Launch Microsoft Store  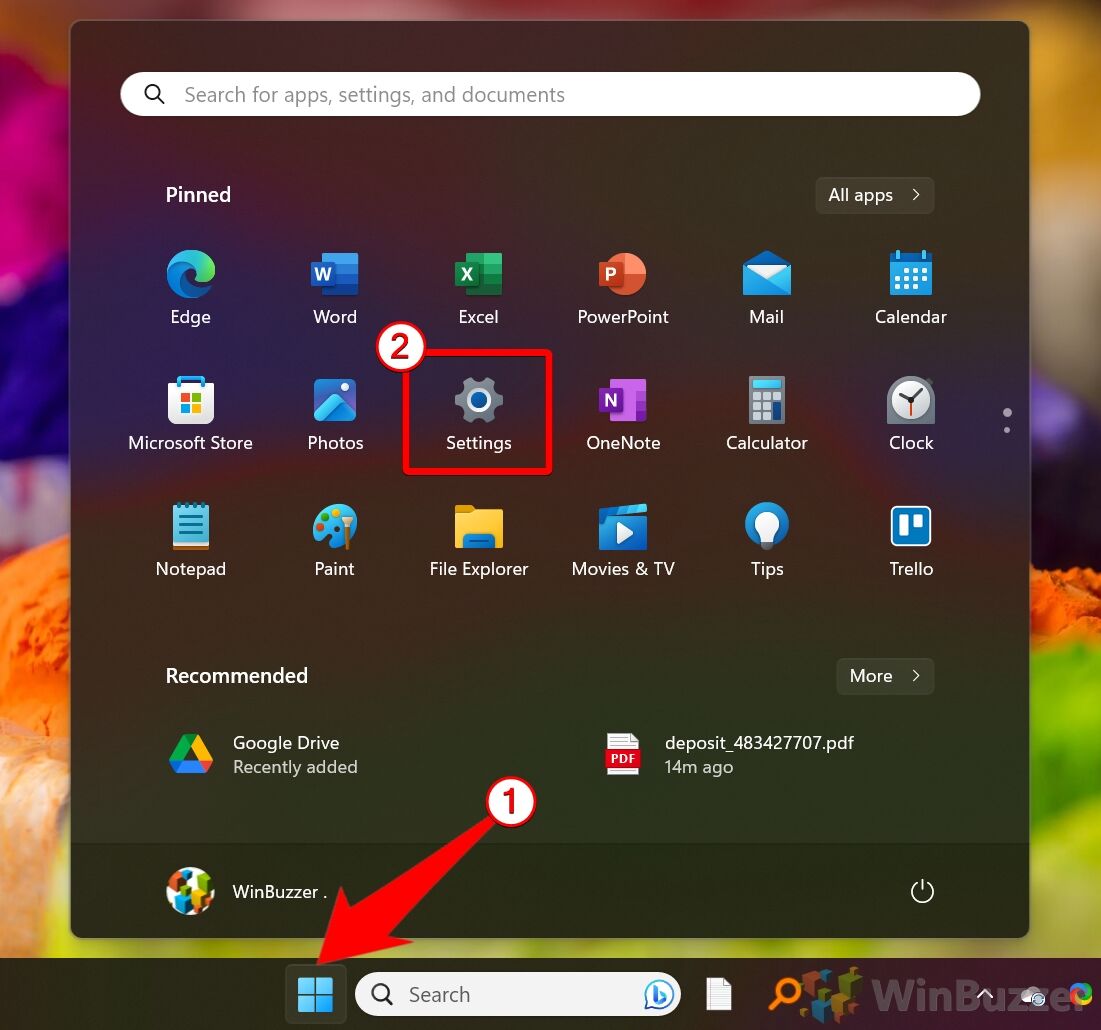(x=190, y=413)
